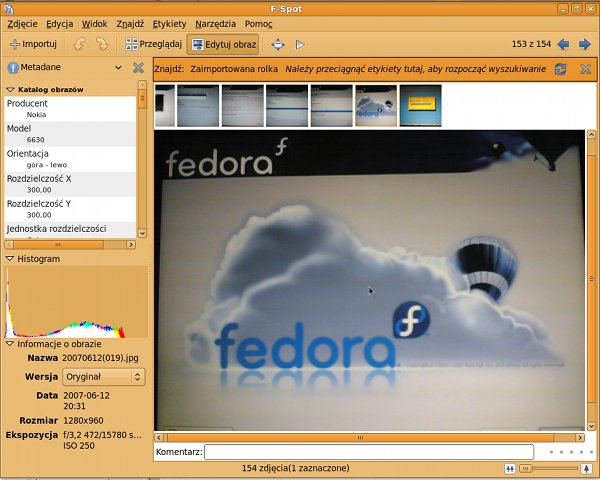Click the metadata list scroll-up arrow

tap(142, 85)
